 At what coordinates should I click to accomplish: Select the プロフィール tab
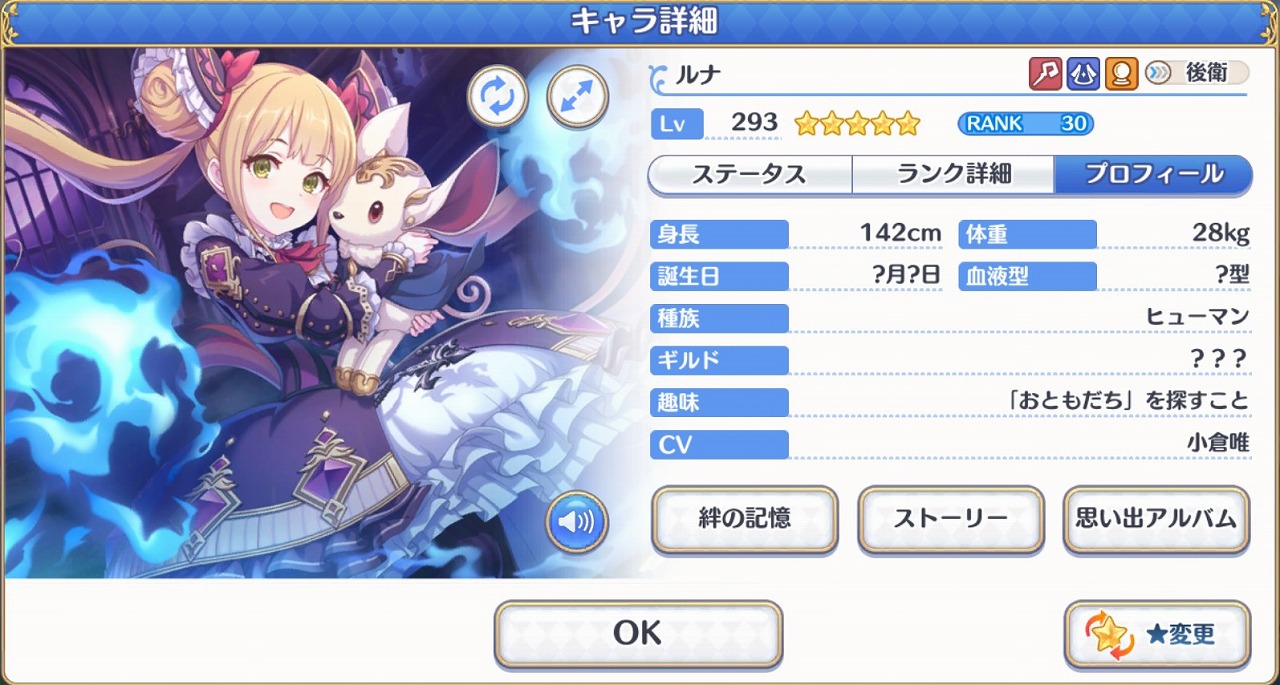pos(1153,174)
